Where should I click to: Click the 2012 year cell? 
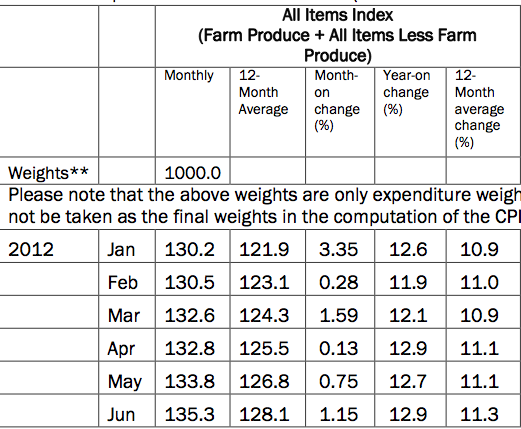pos(31,249)
